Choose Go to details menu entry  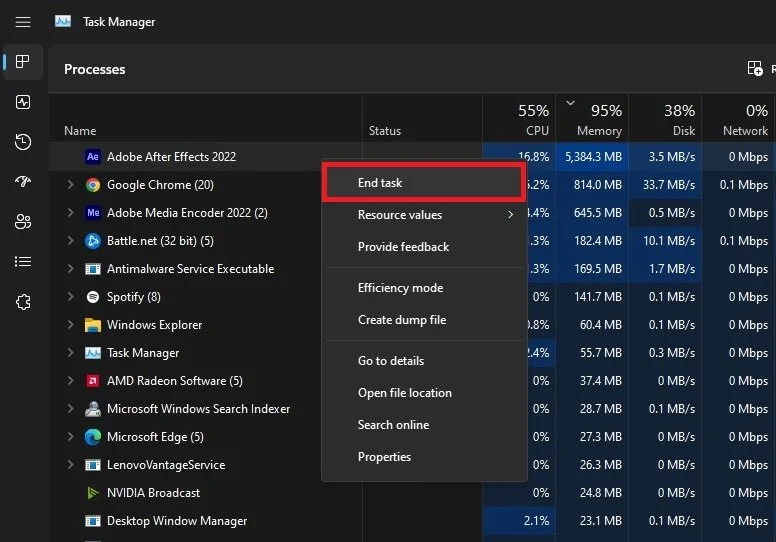coord(424,361)
